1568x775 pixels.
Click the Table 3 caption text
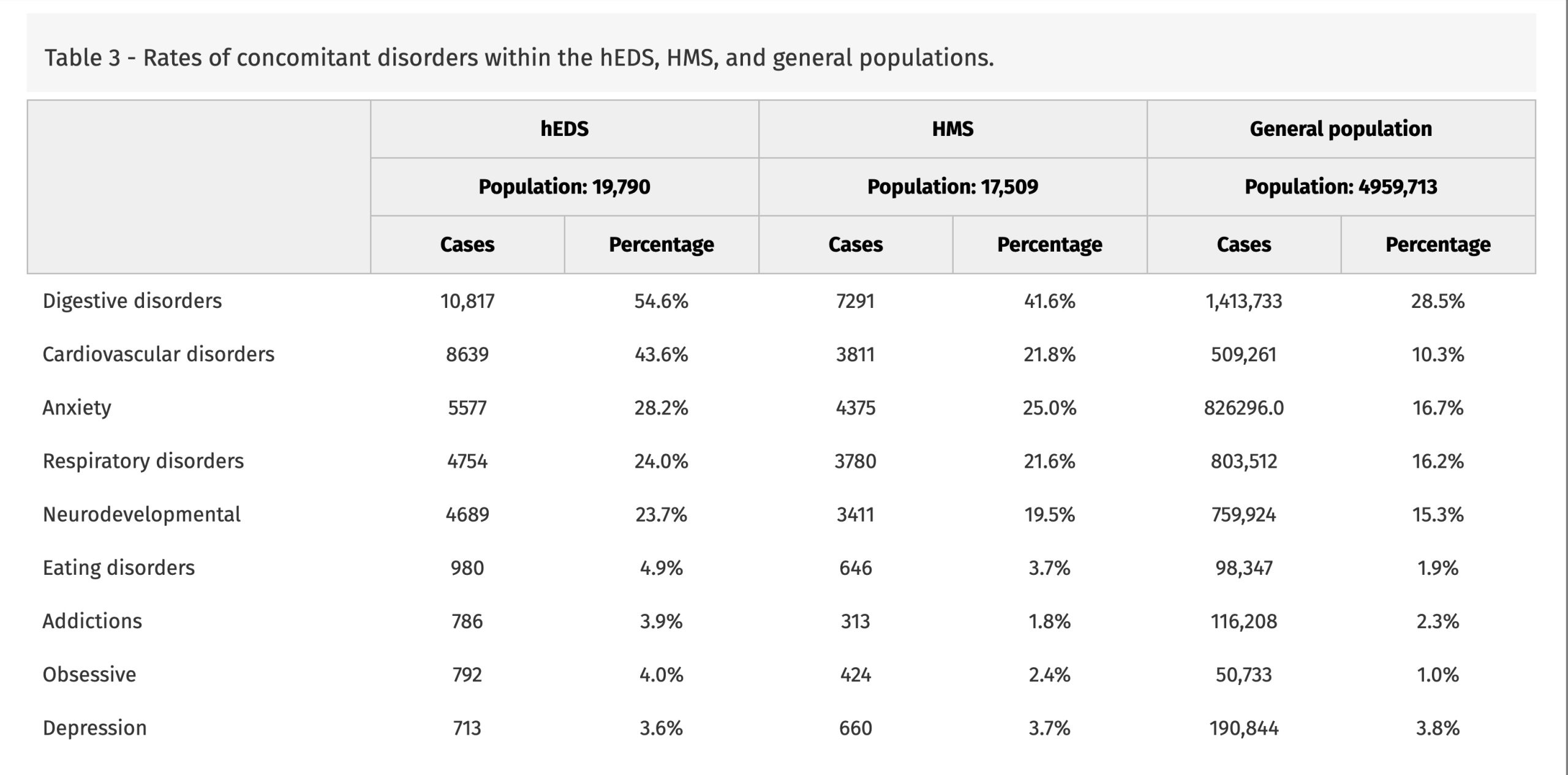pyautogui.click(x=518, y=58)
